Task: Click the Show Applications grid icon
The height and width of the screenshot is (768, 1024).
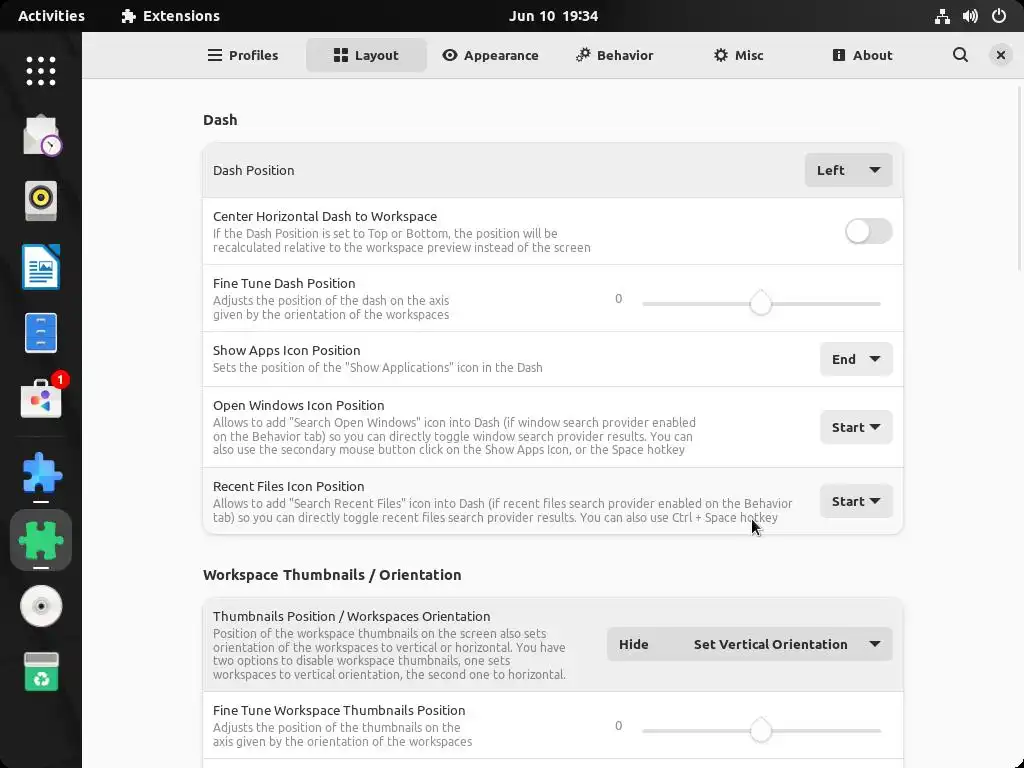Action: (x=41, y=70)
